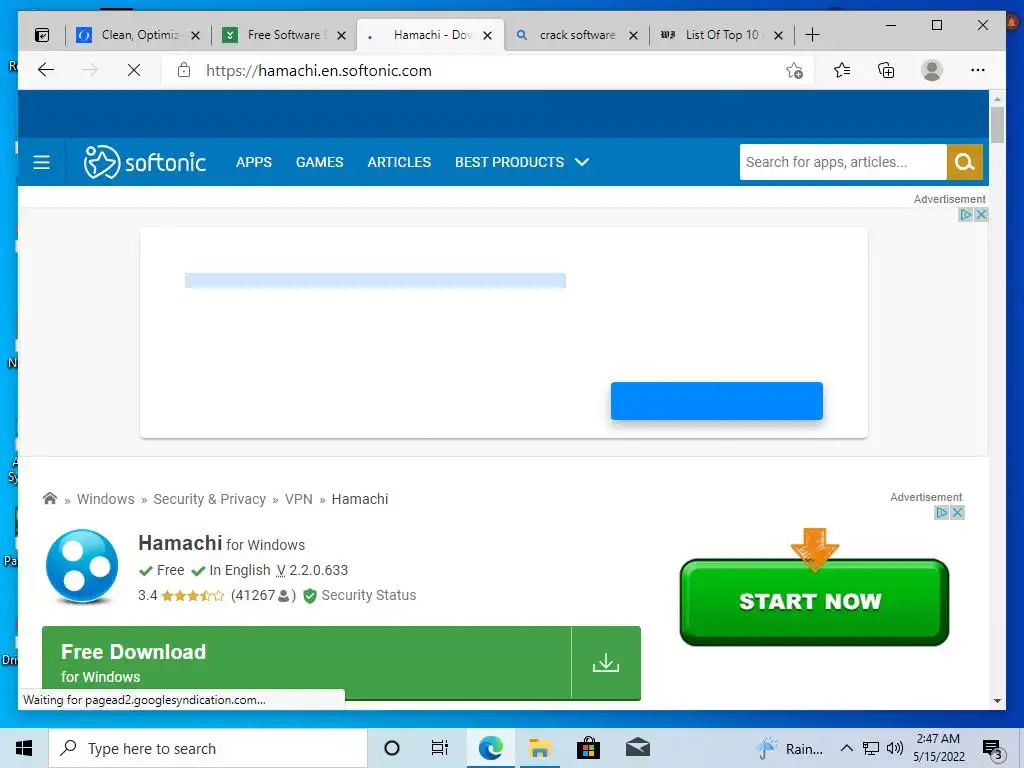Open volume control in system tray

pos(895,748)
